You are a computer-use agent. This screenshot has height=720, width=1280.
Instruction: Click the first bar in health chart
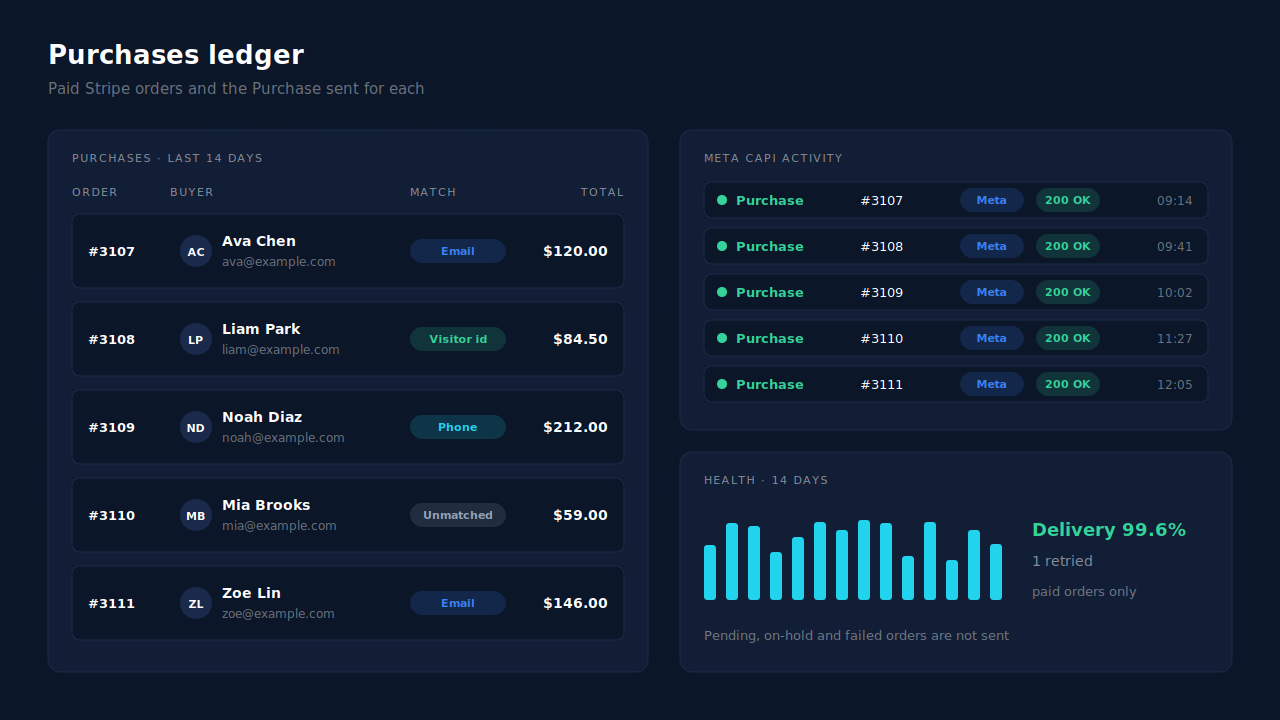coord(710,572)
